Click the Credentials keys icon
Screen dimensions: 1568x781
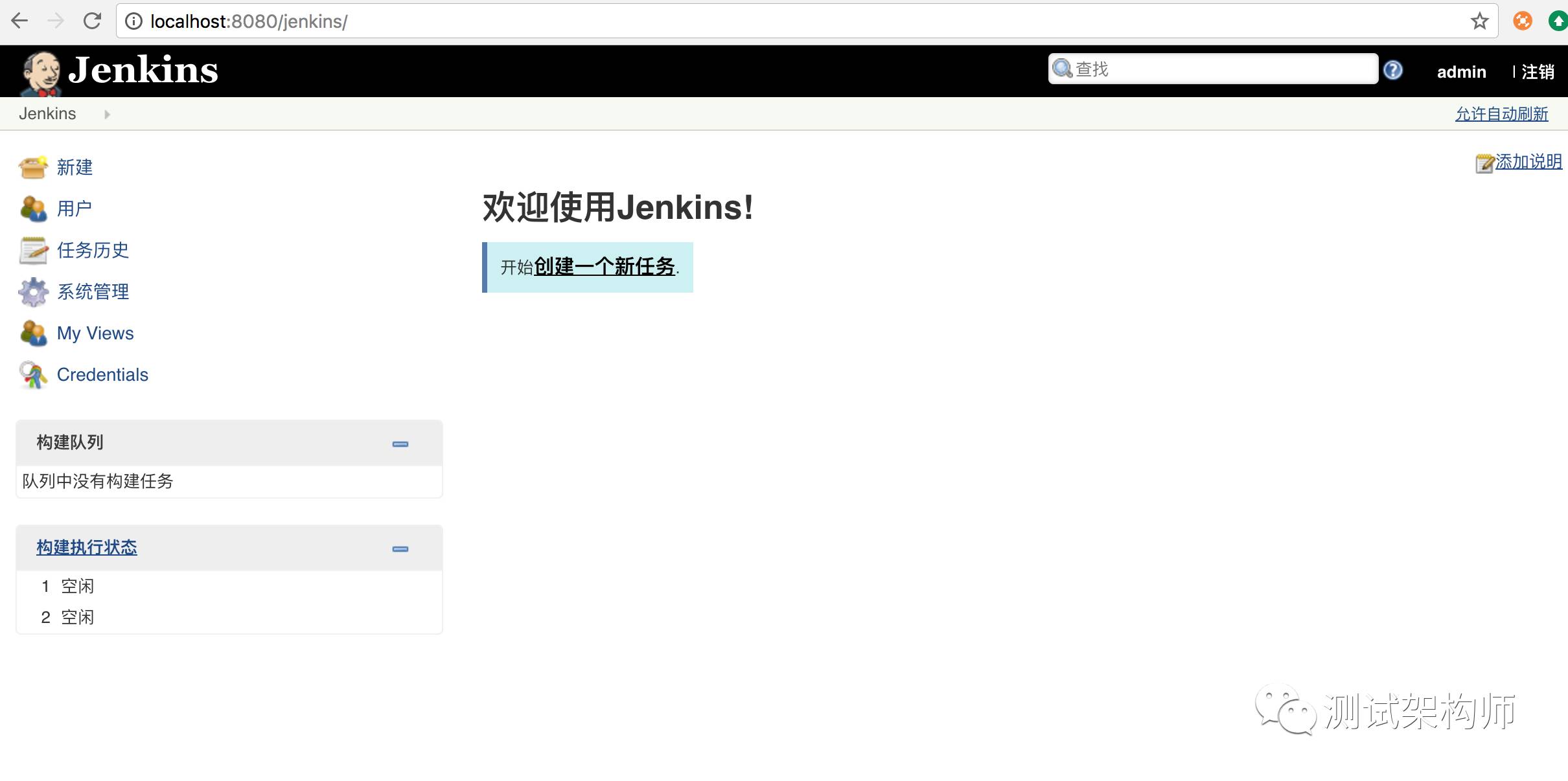click(33, 375)
